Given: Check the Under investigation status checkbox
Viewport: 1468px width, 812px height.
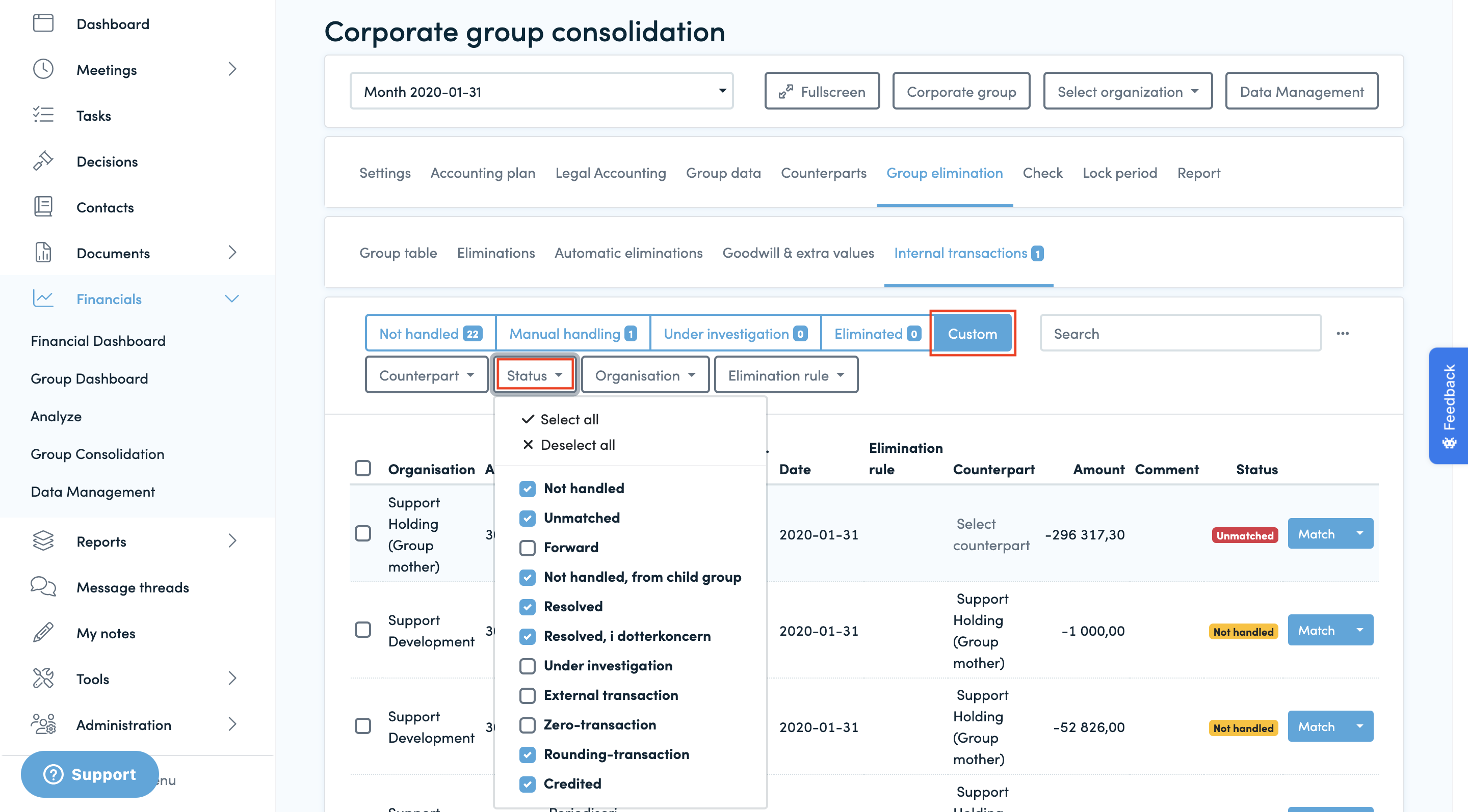Looking at the screenshot, I should tap(528, 666).
